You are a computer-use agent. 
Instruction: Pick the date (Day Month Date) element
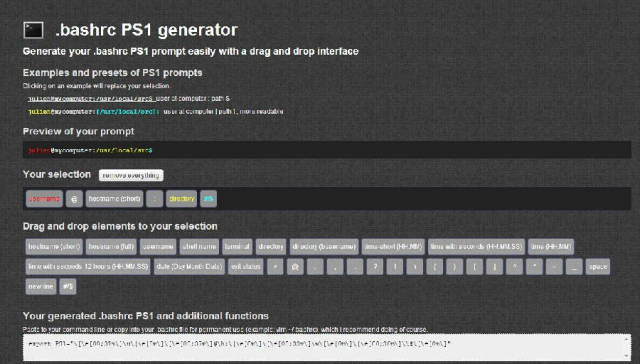[189, 266]
